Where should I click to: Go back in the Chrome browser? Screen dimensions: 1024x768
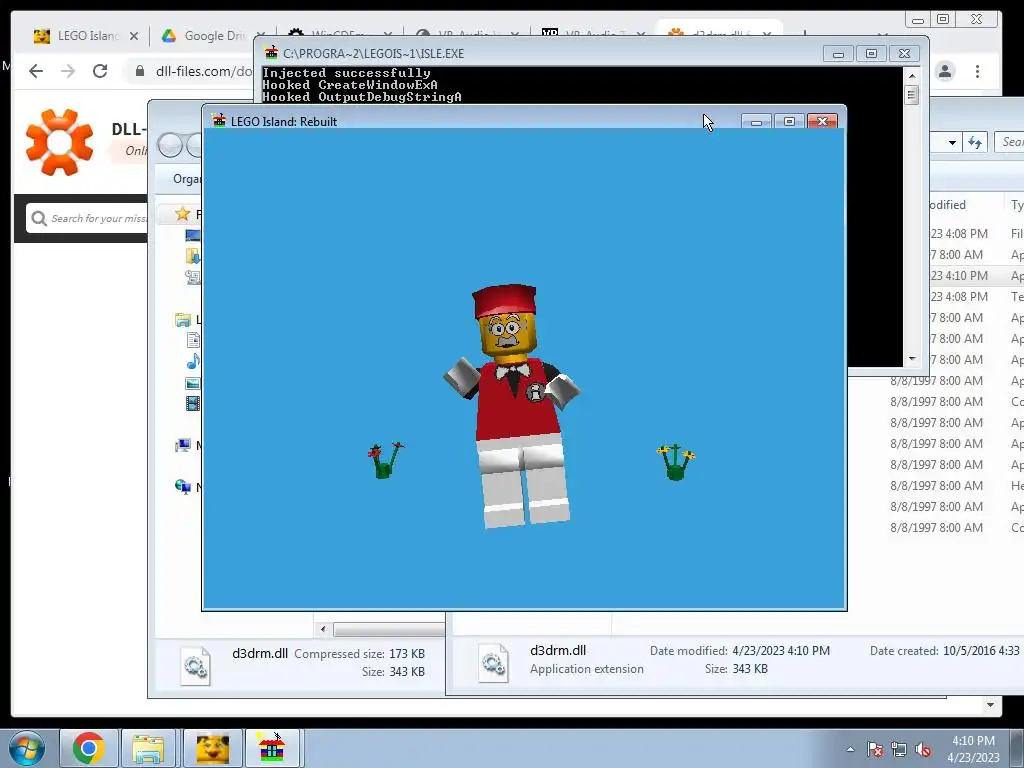(x=36, y=71)
